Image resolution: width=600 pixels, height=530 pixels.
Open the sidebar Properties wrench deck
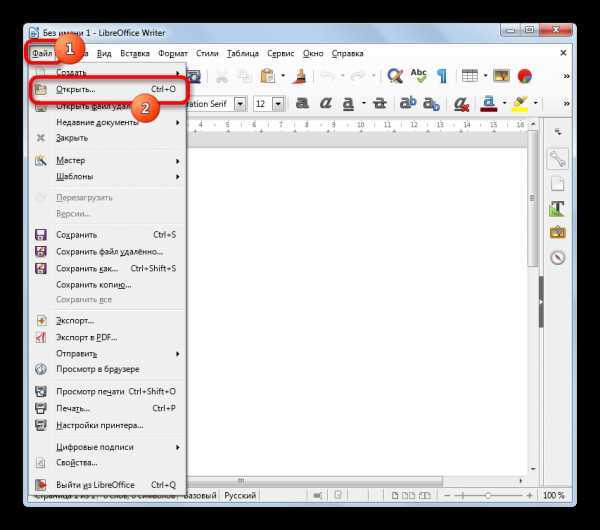coord(558,158)
